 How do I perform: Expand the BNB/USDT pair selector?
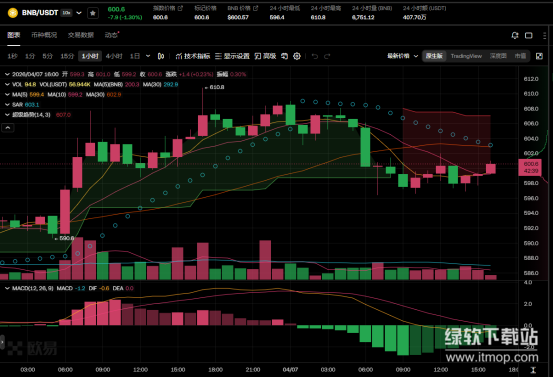pyautogui.click(x=79, y=13)
